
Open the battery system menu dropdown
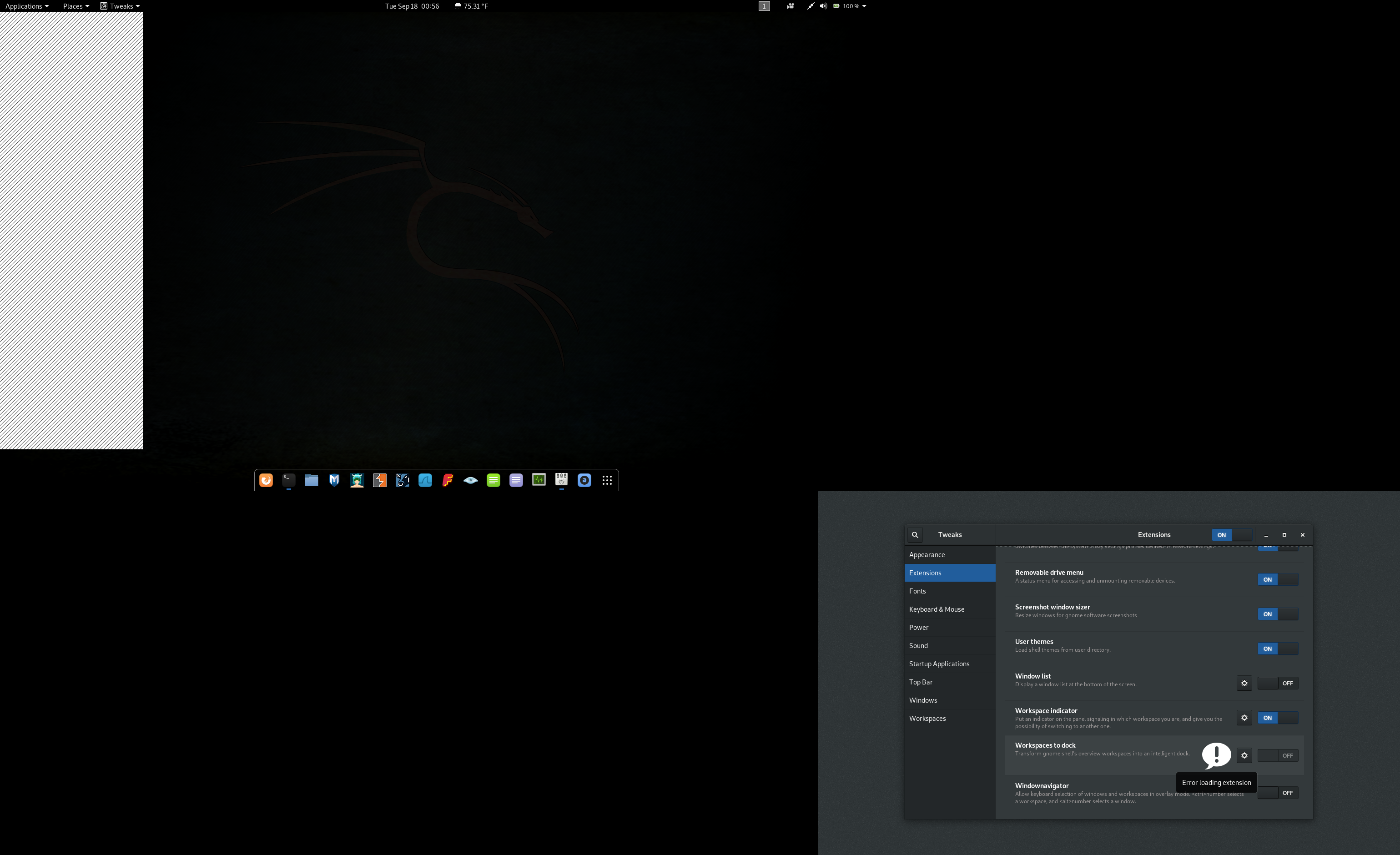pos(851,6)
